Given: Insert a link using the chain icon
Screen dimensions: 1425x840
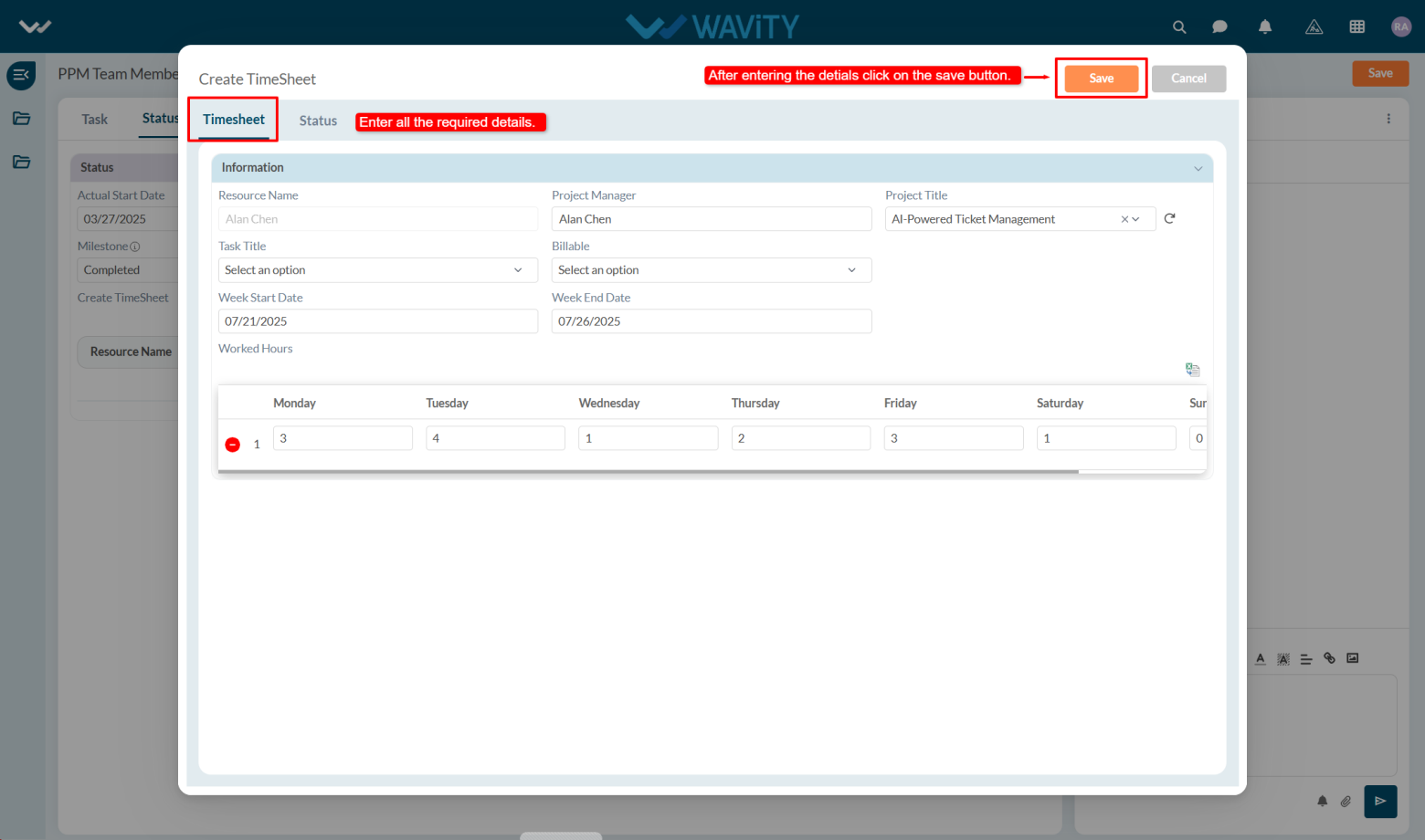Looking at the screenshot, I should coord(1329,658).
